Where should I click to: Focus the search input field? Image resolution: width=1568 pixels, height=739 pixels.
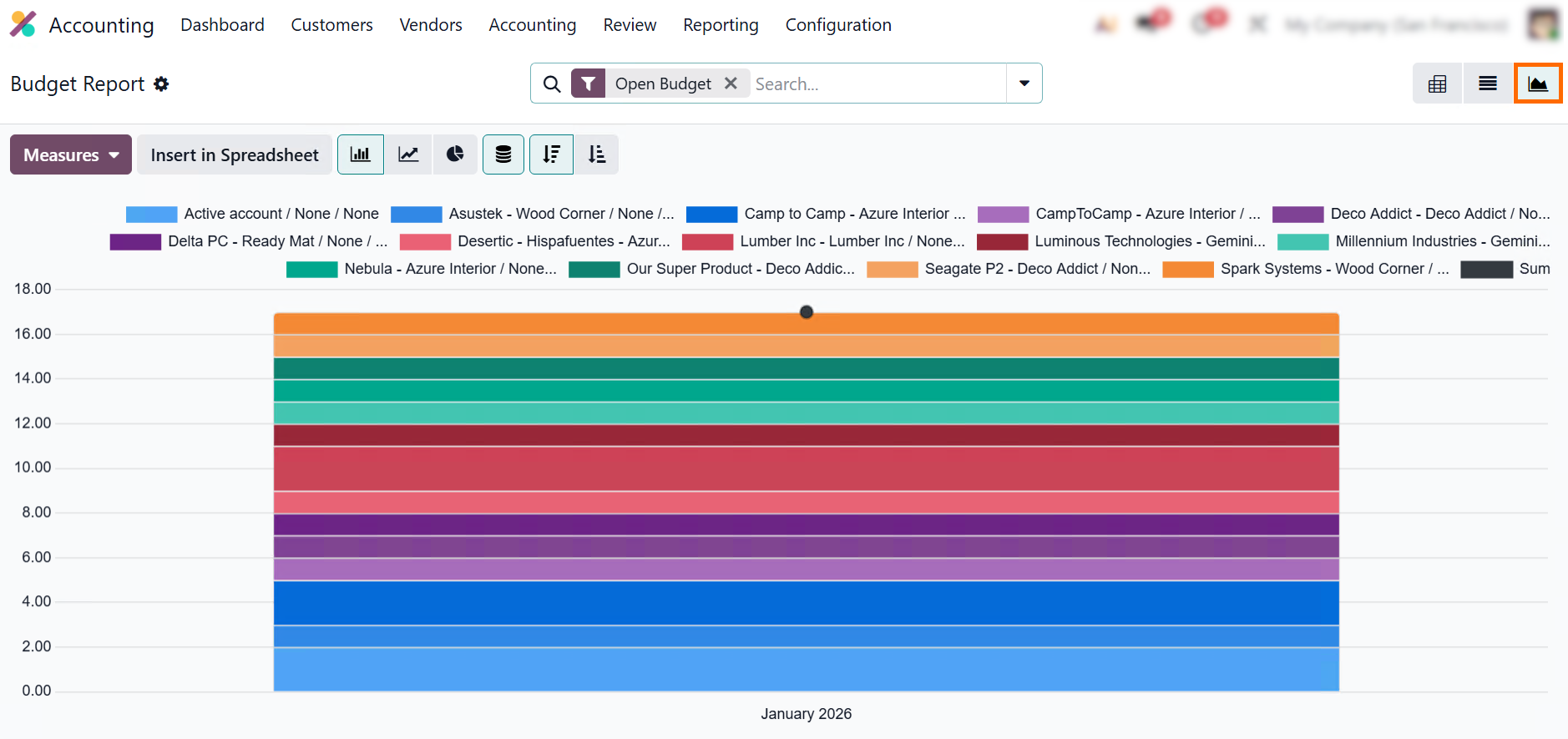877,84
